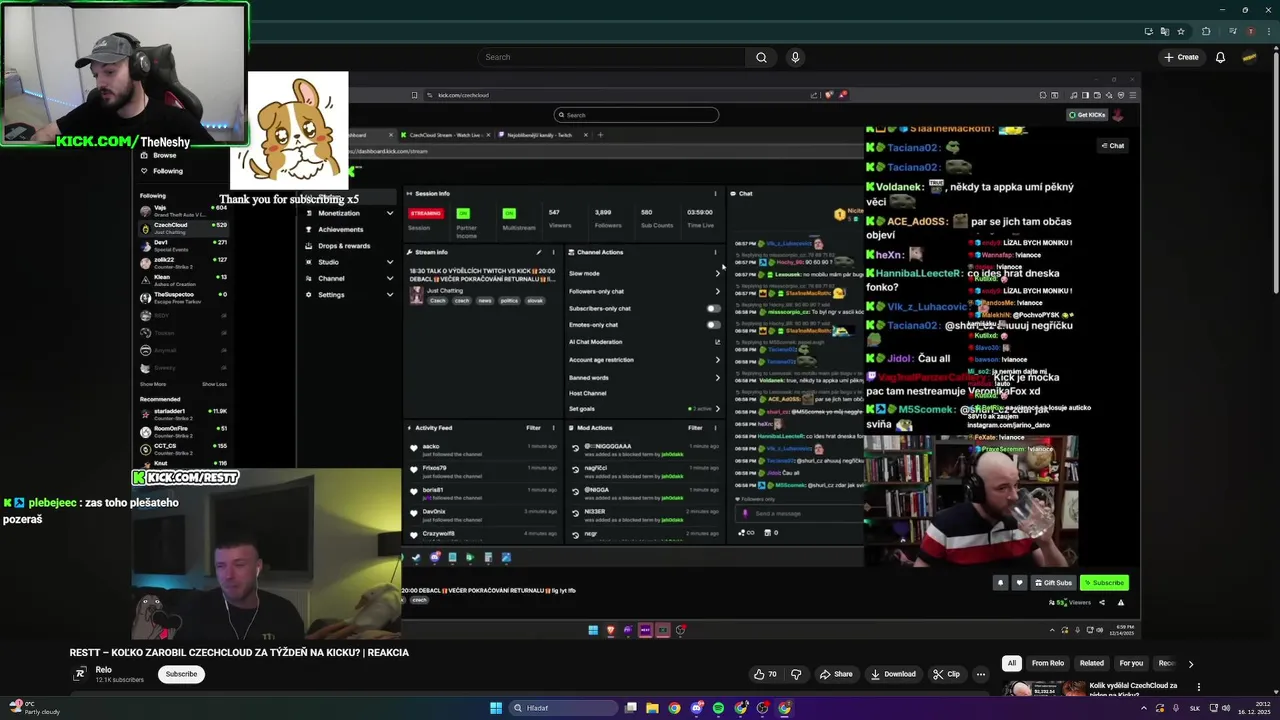Screen dimensions: 1280x720
Task: Switch to CzechCloud Stream browser tab in video
Action: 445,135
